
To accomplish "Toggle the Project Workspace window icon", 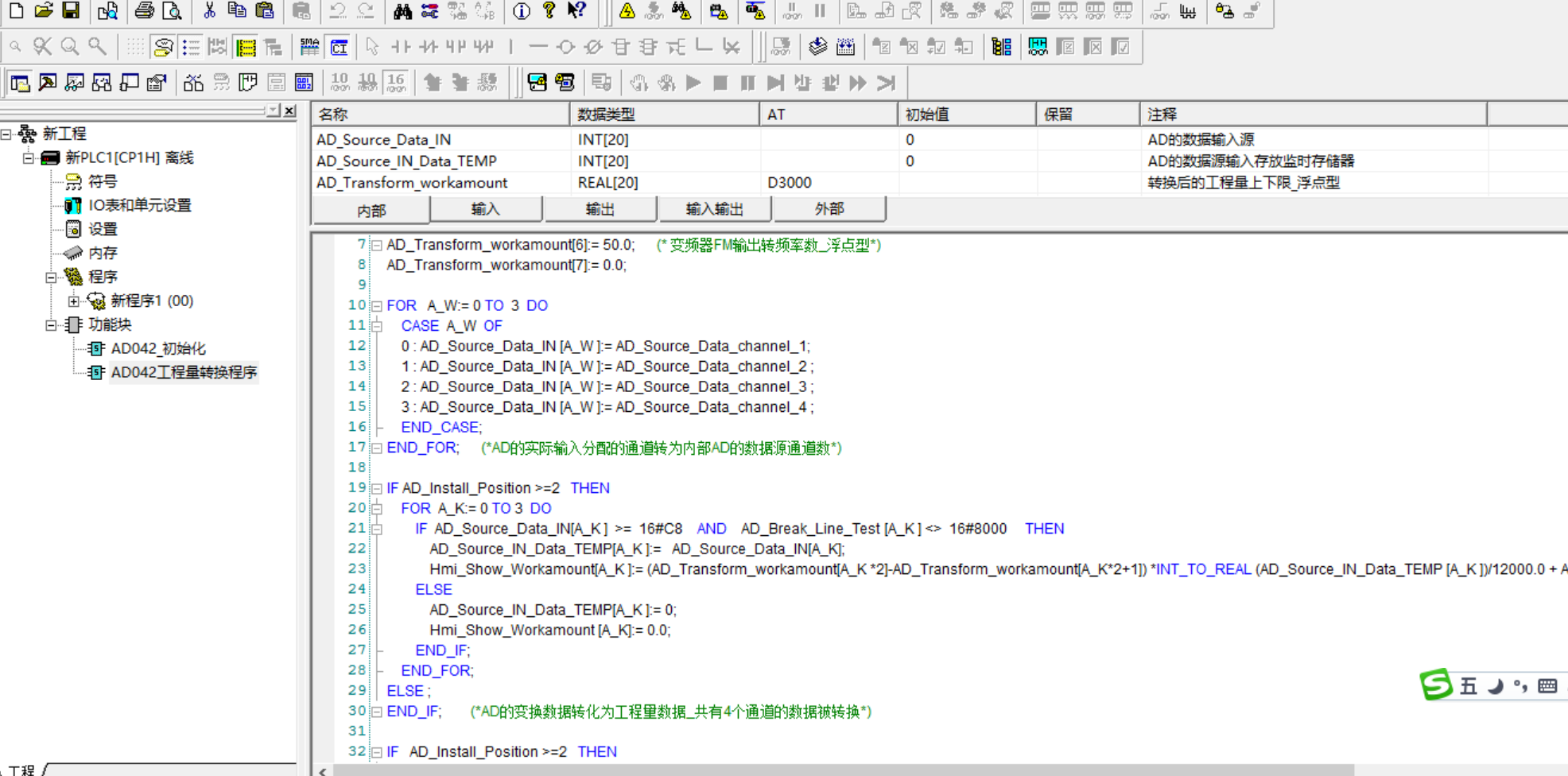I will click(20, 83).
